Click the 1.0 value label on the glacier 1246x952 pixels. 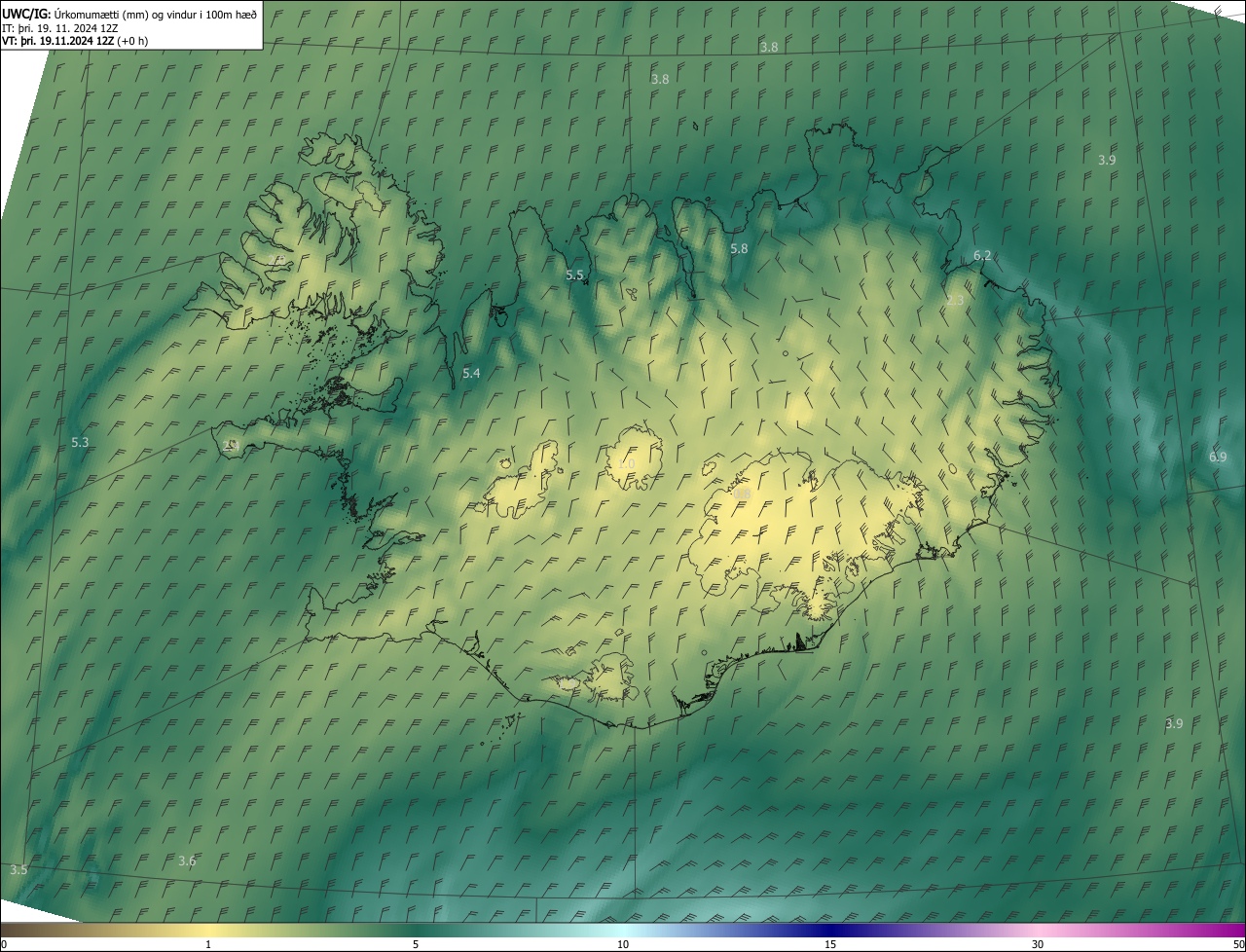click(627, 463)
